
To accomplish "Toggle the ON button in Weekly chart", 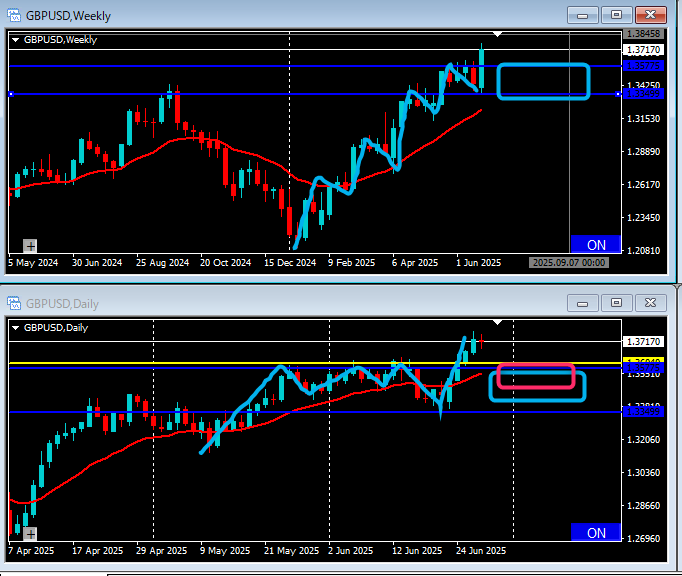I will [x=595, y=244].
